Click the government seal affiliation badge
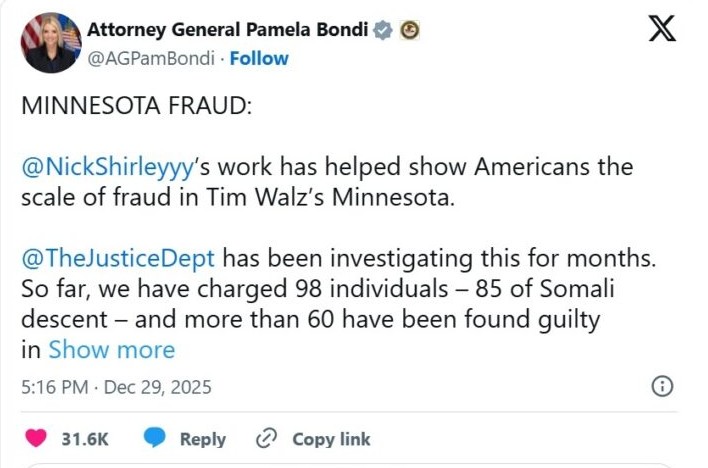The width and height of the screenshot is (708, 468). [409, 31]
